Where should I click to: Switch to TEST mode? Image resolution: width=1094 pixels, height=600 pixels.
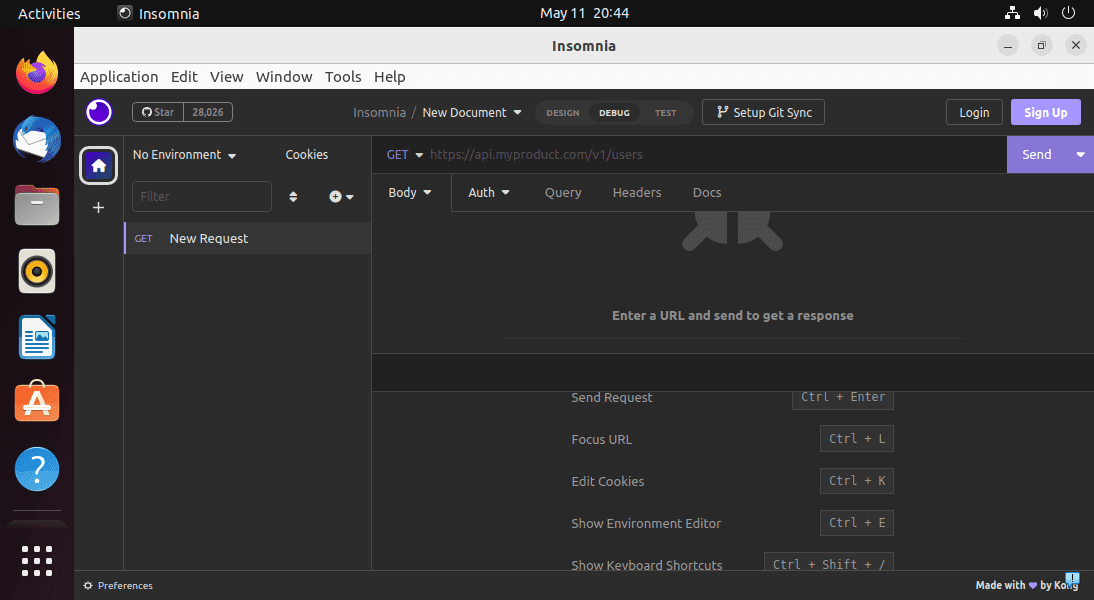click(665, 112)
